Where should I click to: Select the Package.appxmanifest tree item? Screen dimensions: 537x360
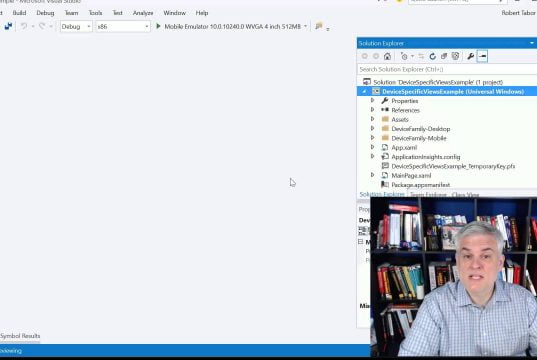[421, 185]
